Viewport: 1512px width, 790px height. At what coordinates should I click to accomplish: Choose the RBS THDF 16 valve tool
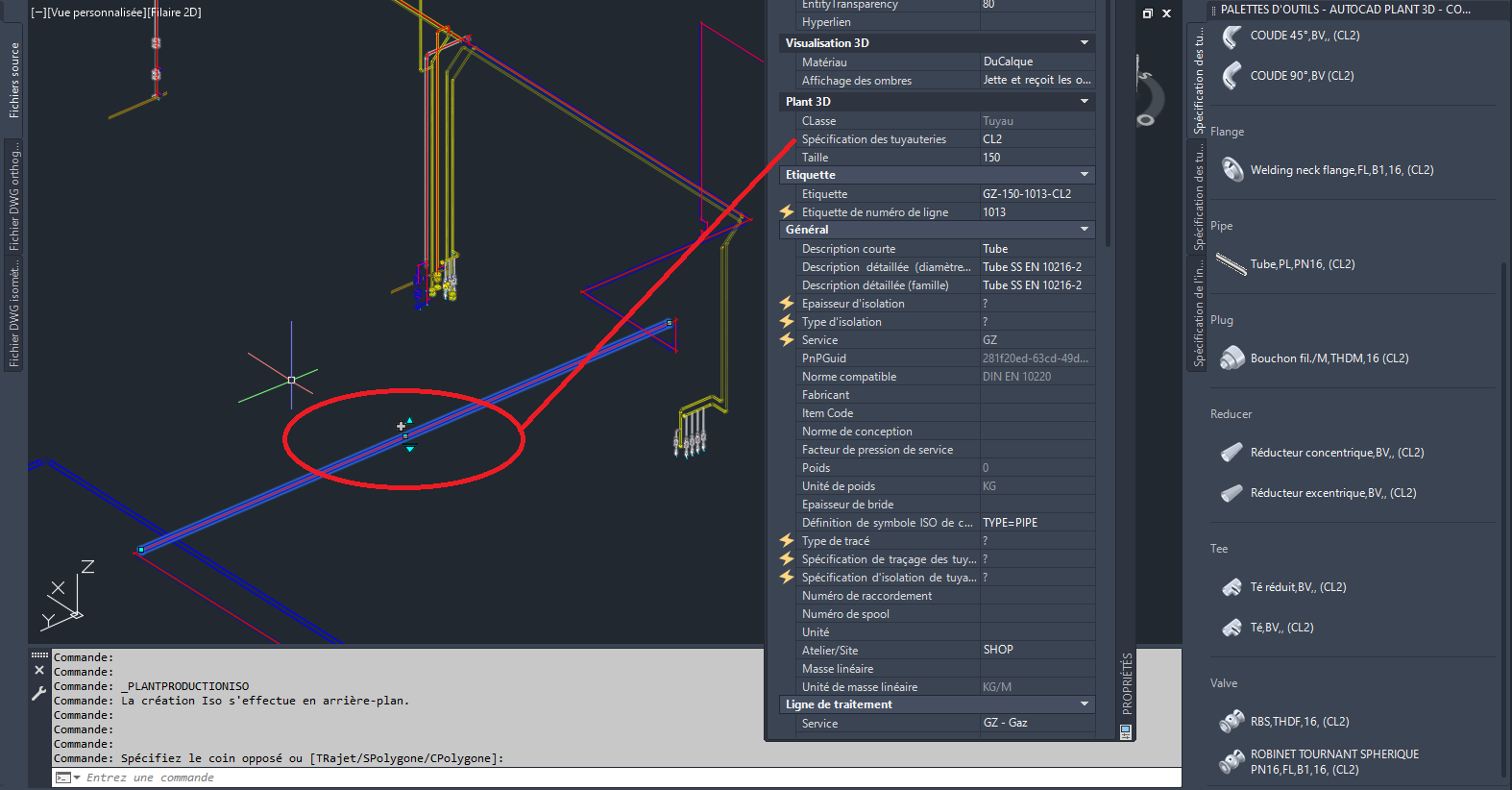coord(1284,722)
